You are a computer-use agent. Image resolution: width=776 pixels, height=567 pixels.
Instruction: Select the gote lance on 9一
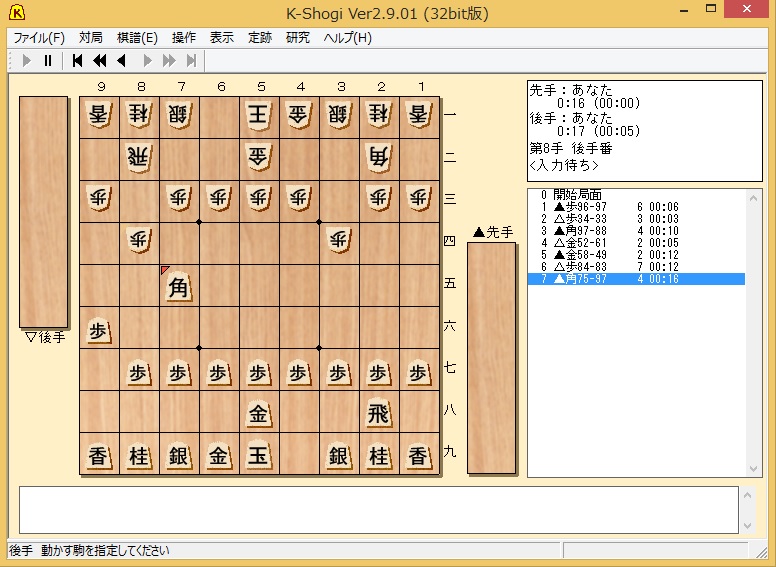click(99, 117)
